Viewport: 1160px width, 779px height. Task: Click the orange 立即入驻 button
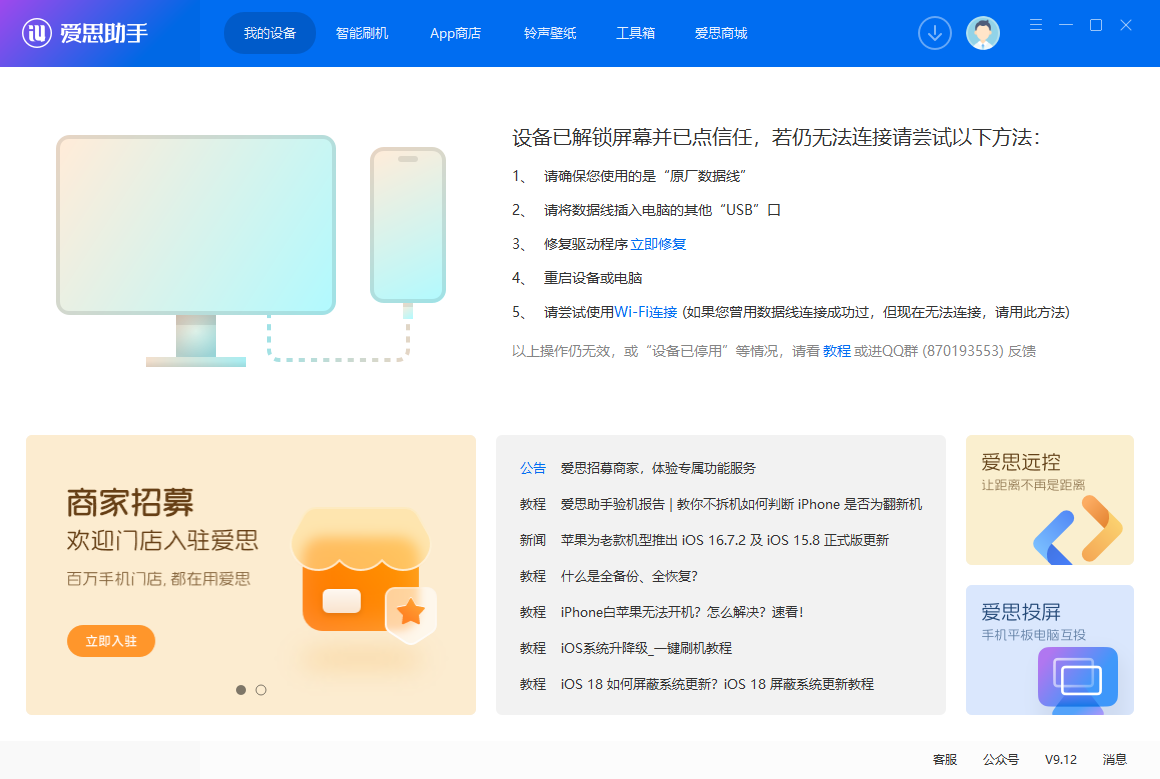coord(111,641)
